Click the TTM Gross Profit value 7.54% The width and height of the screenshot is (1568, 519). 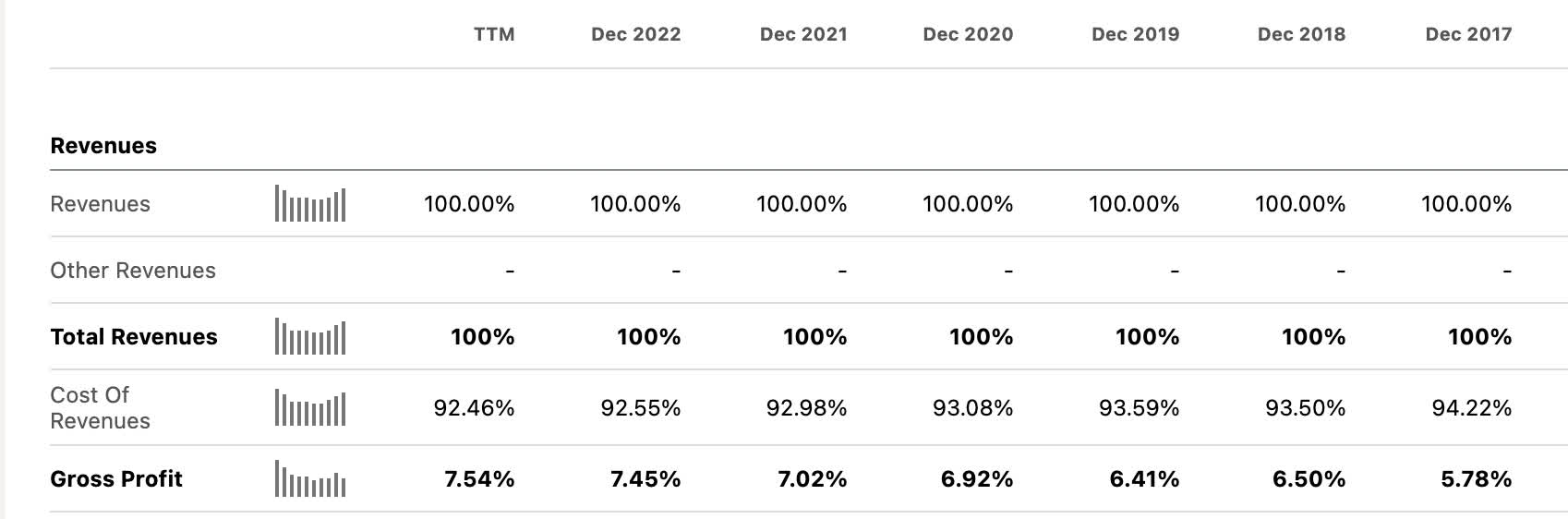point(479,479)
